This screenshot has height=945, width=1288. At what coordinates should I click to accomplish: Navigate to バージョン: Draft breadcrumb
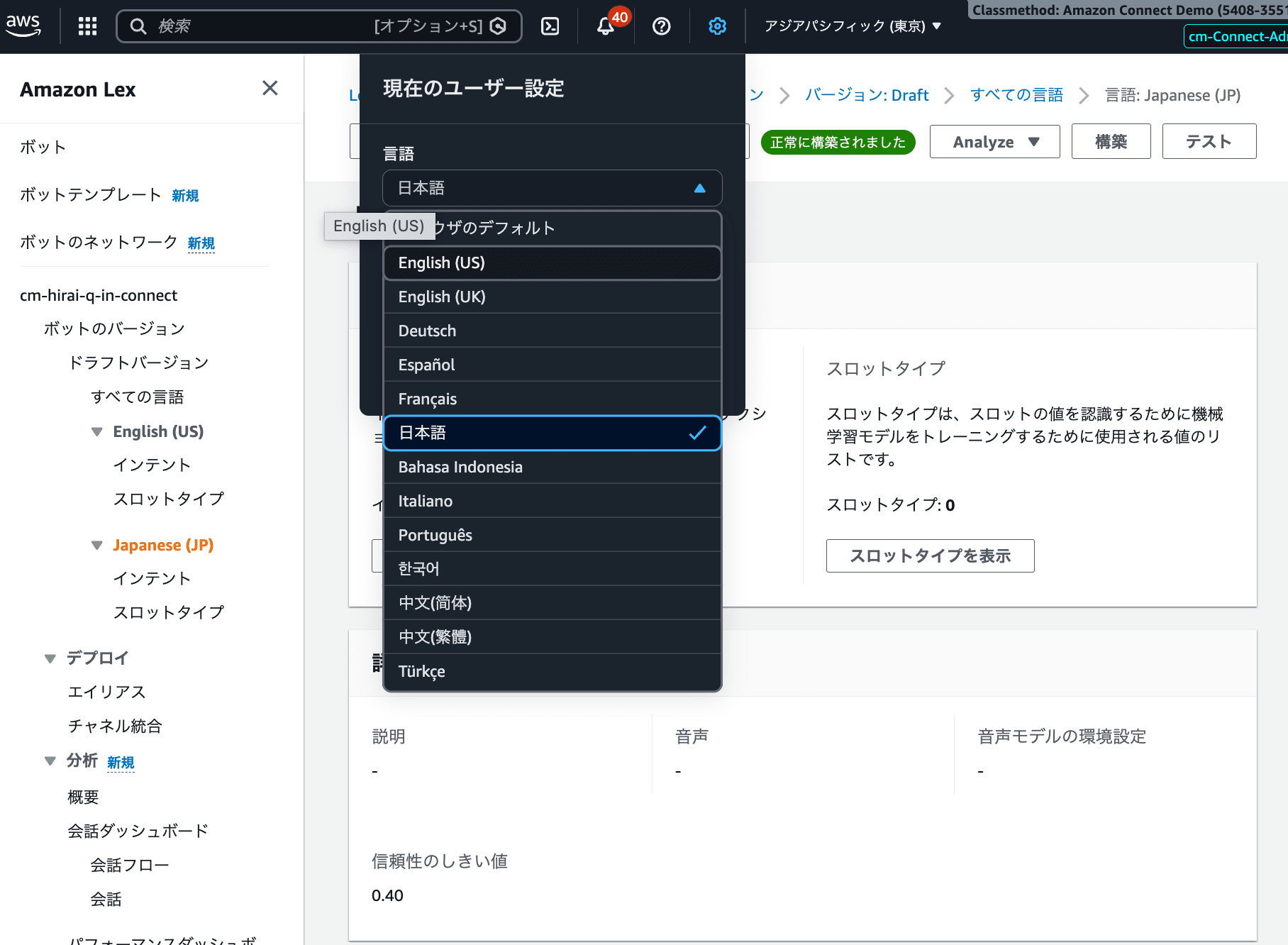pos(866,94)
